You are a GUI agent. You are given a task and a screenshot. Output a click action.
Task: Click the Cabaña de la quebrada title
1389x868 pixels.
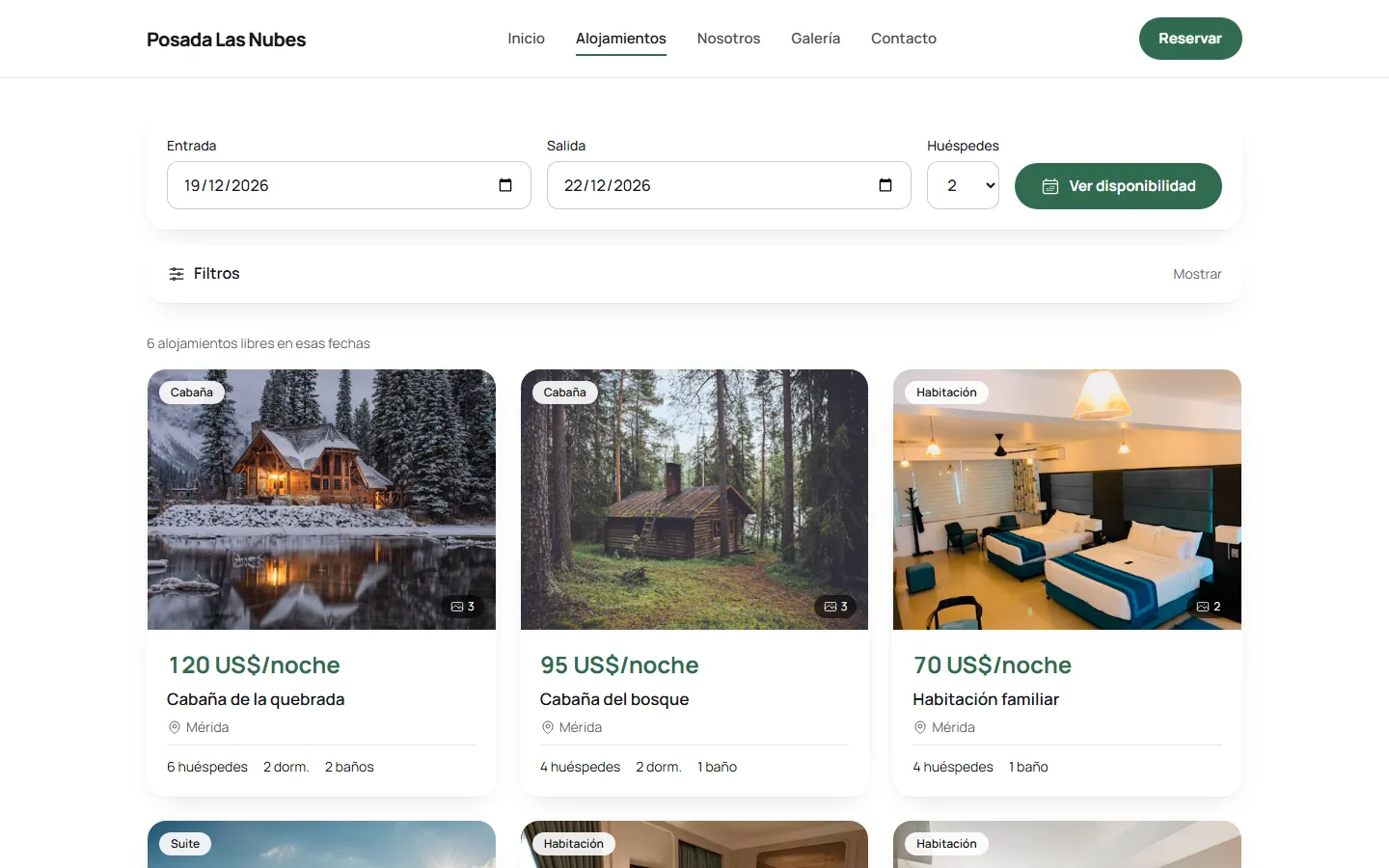click(256, 699)
